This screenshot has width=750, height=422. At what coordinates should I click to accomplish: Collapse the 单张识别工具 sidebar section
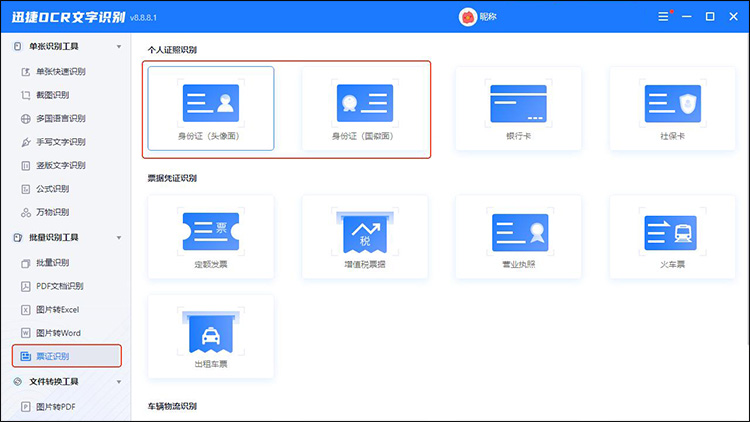click(119, 47)
